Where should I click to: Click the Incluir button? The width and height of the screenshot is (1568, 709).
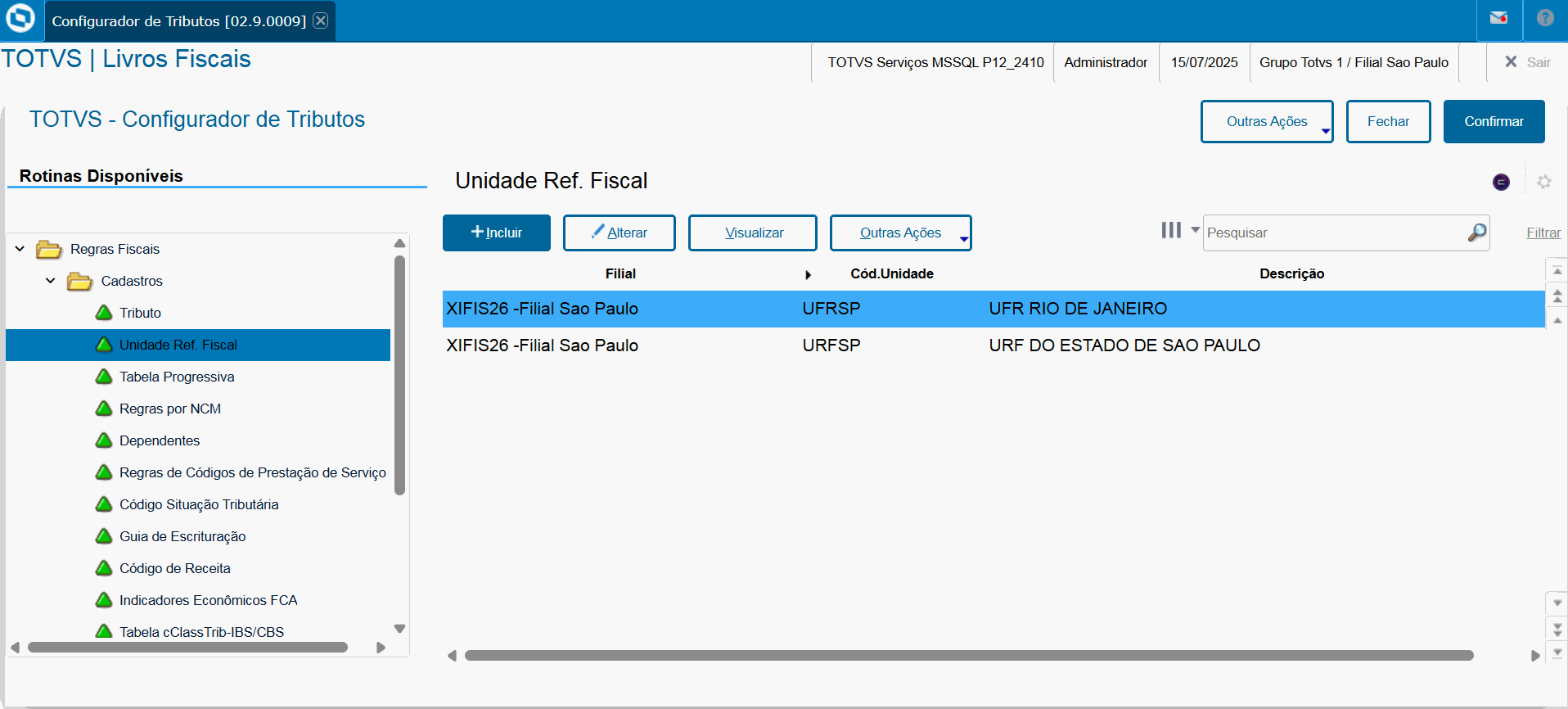pos(497,233)
